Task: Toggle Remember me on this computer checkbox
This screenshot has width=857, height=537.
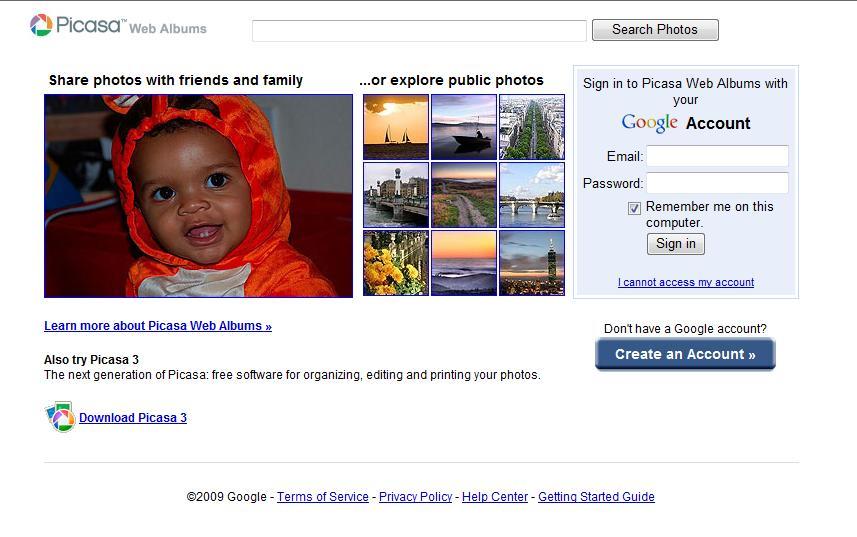Action: 634,208
